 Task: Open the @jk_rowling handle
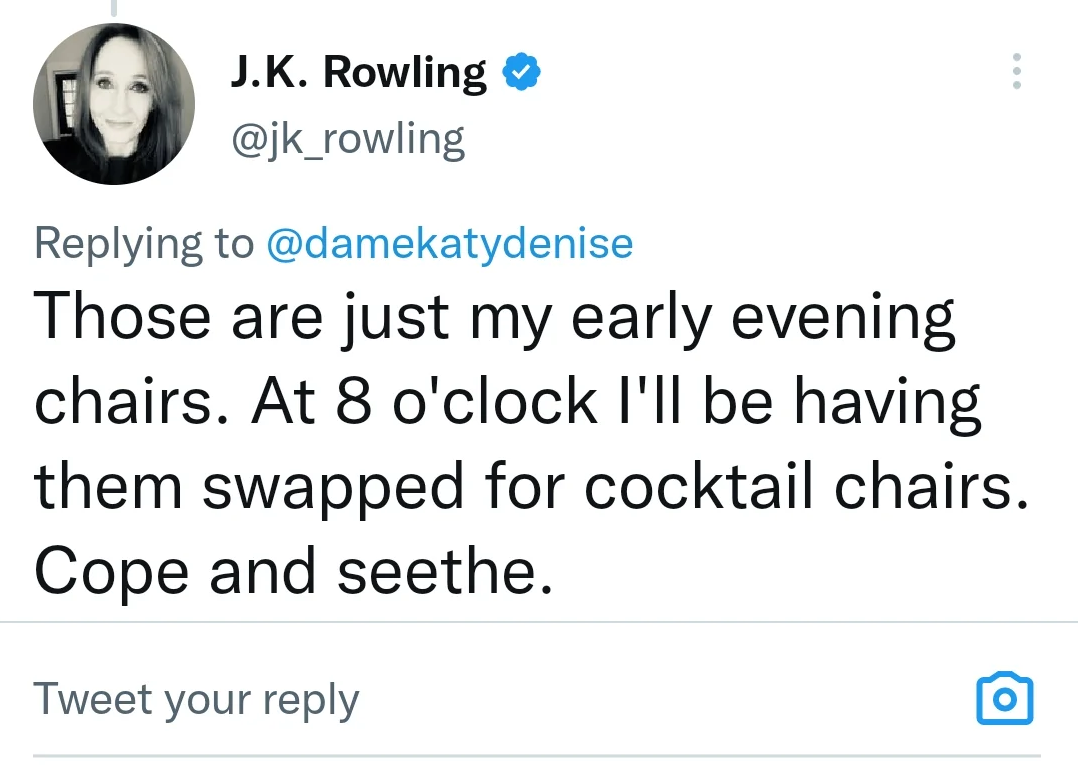pos(348,139)
